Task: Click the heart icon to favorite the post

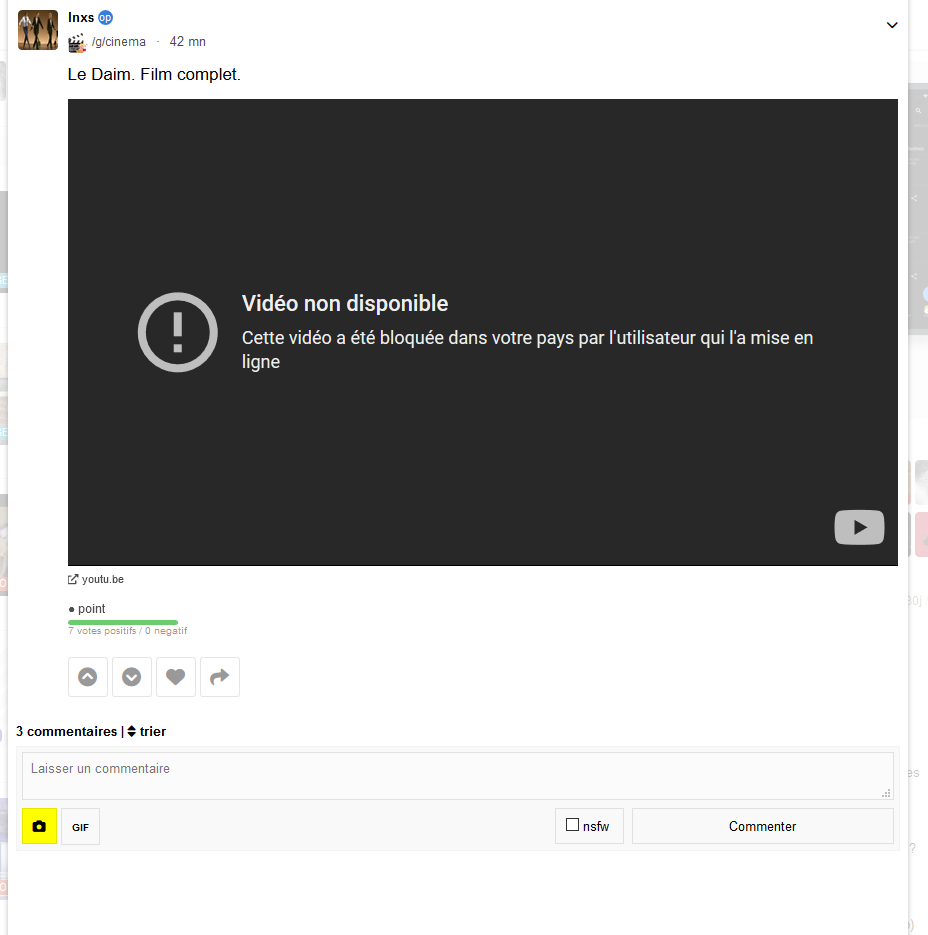Action: pyautogui.click(x=176, y=677)
